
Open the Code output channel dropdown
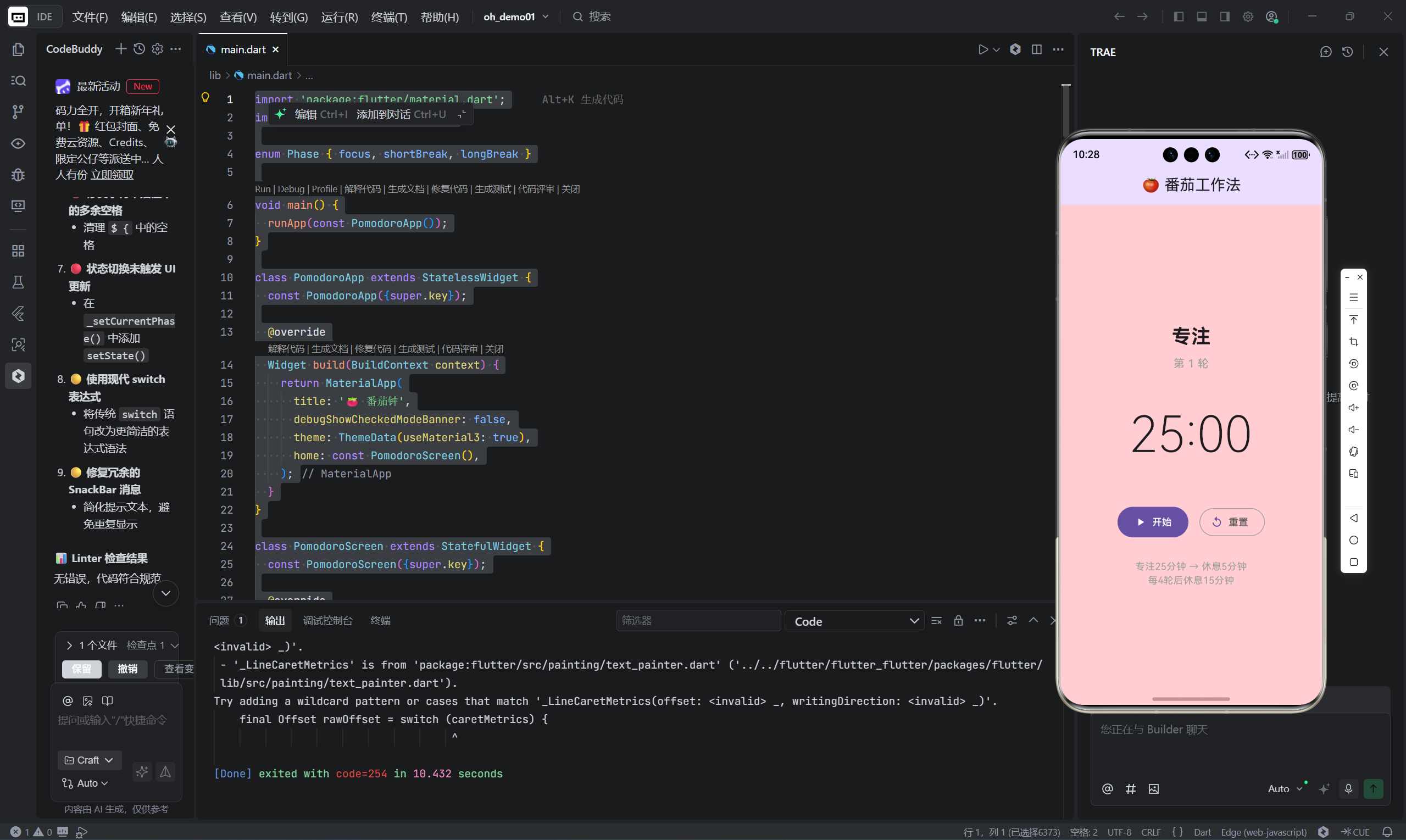(854, 621)
